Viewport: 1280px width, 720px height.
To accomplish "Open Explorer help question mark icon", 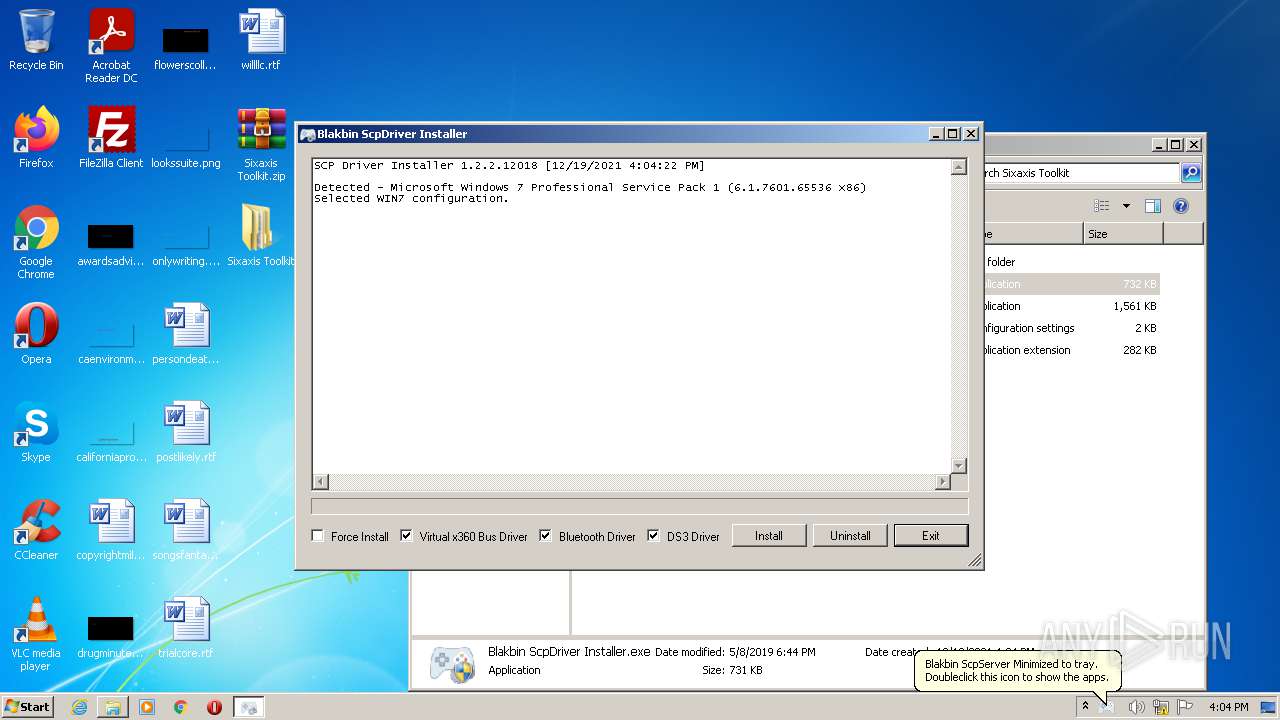I will [x=1181, y=206].
